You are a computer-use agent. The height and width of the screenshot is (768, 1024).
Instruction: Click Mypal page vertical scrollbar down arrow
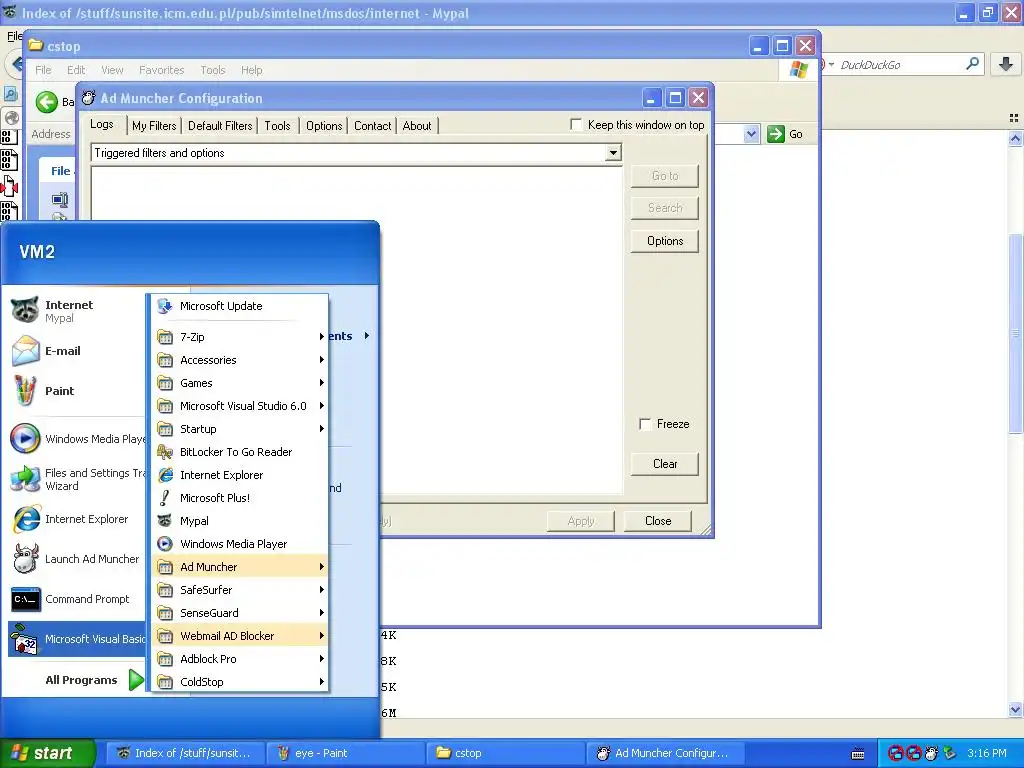[1015, 709]
